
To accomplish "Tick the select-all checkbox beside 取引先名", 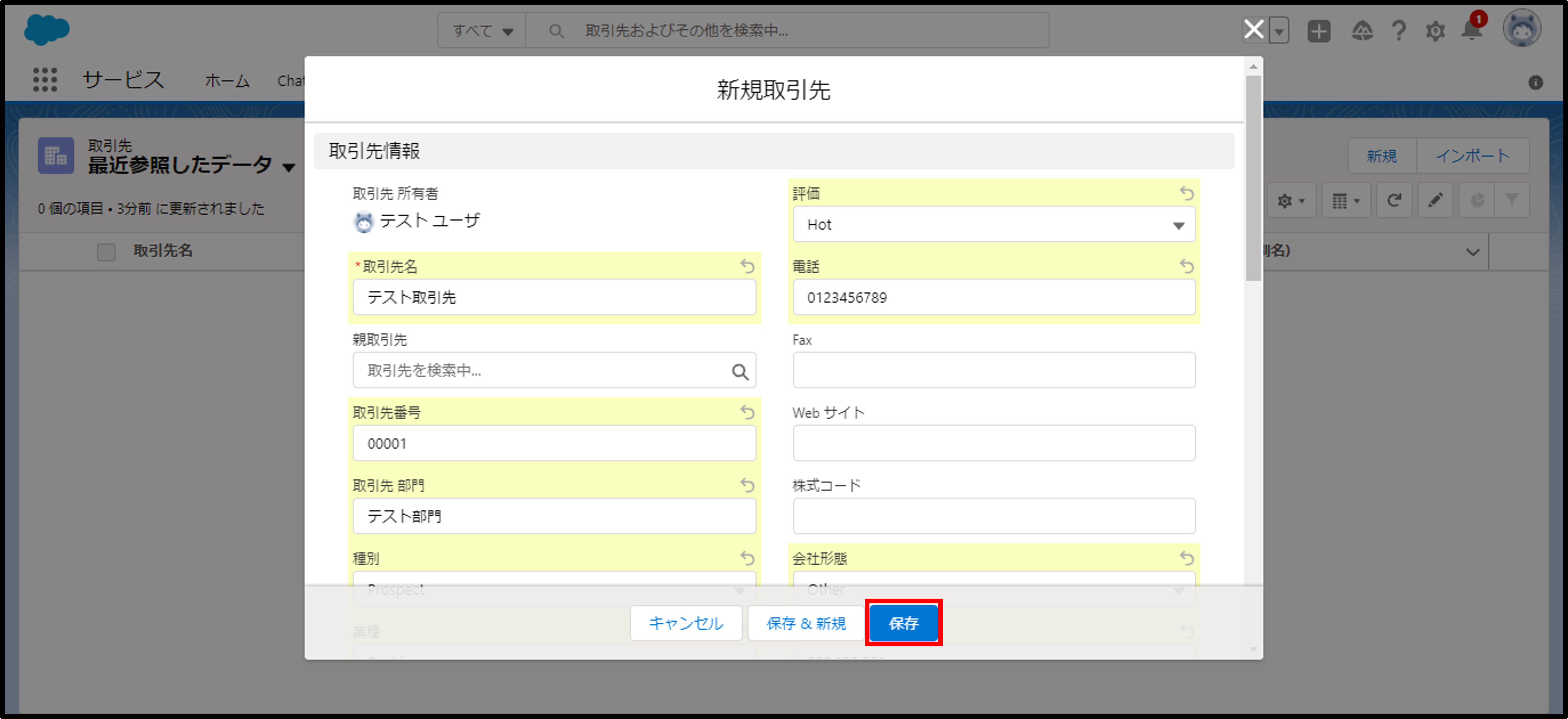I will (106, 251).
